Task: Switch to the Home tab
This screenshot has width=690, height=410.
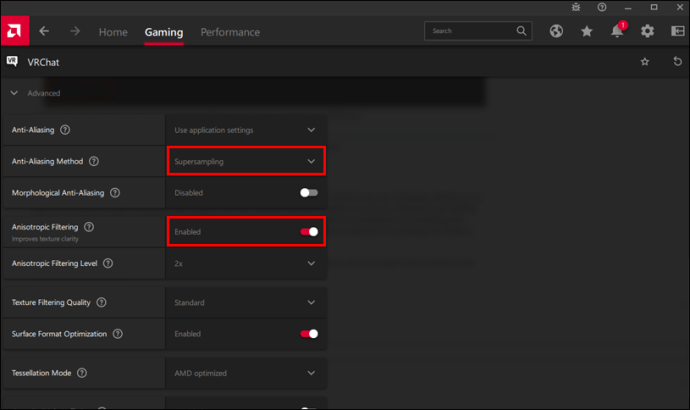Action: point(113,32)
